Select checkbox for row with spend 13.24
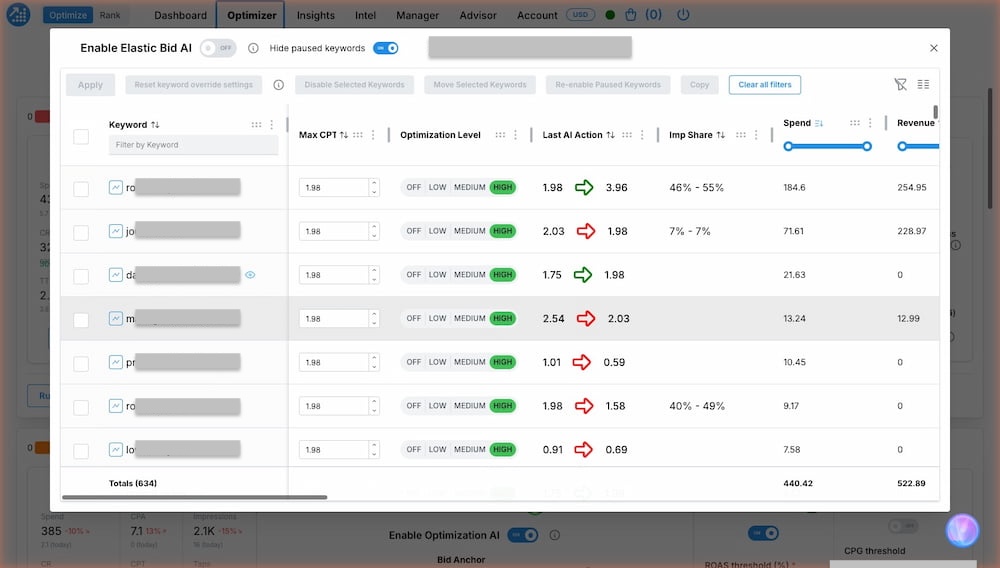The image size is (1000, 568). coord(81,319)
